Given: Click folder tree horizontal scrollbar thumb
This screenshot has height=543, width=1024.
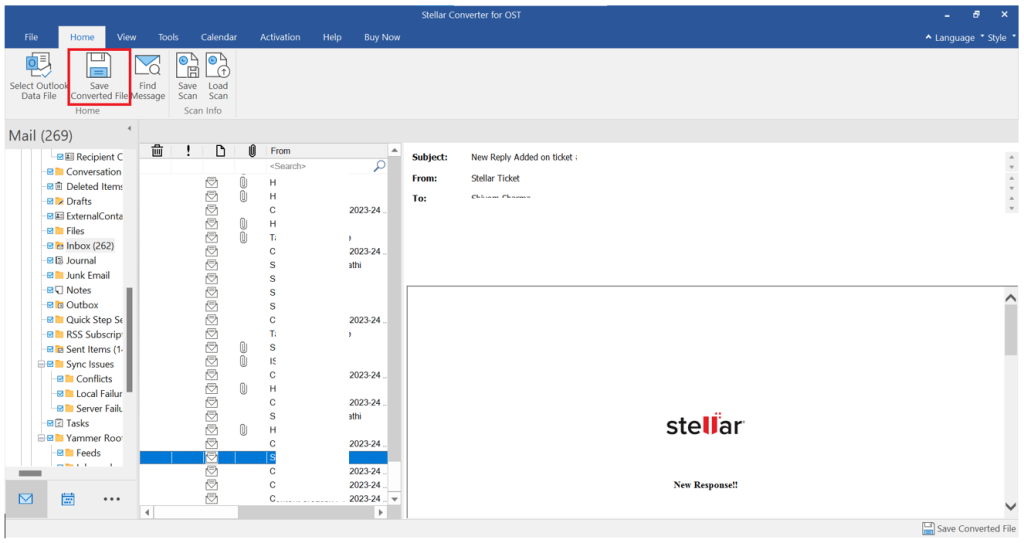Looking at the screenshot, I should point(30,473).
